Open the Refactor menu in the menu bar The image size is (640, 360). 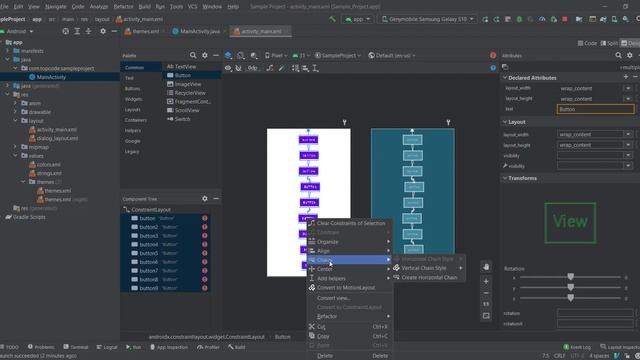[x=123, y=7]
